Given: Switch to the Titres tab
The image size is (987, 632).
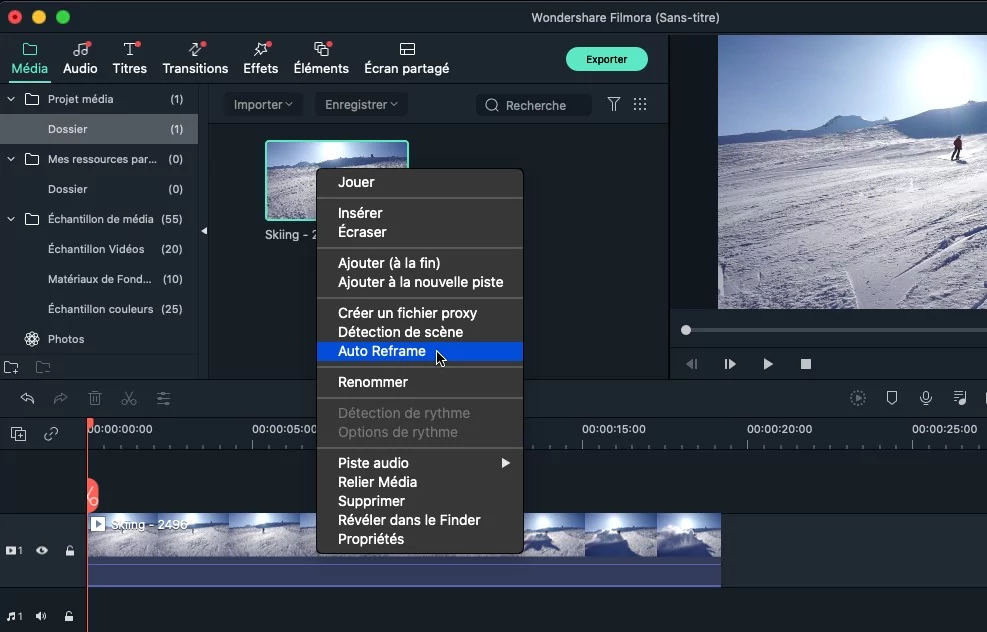Looking at the screenshot, I should point(130,59).
